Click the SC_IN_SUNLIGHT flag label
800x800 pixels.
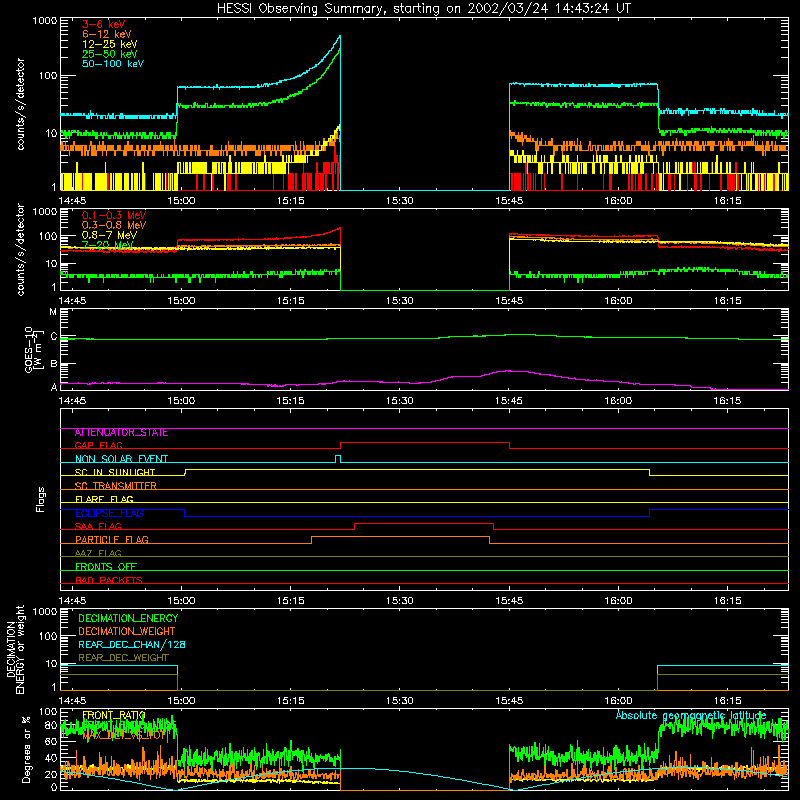(115, 472)
